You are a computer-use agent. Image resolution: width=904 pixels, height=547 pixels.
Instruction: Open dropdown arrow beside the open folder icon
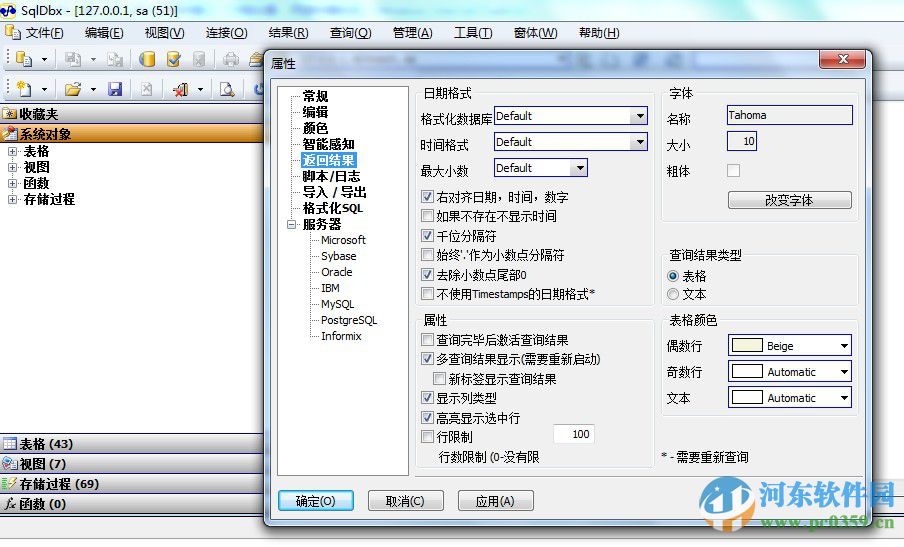coord(93,89)
